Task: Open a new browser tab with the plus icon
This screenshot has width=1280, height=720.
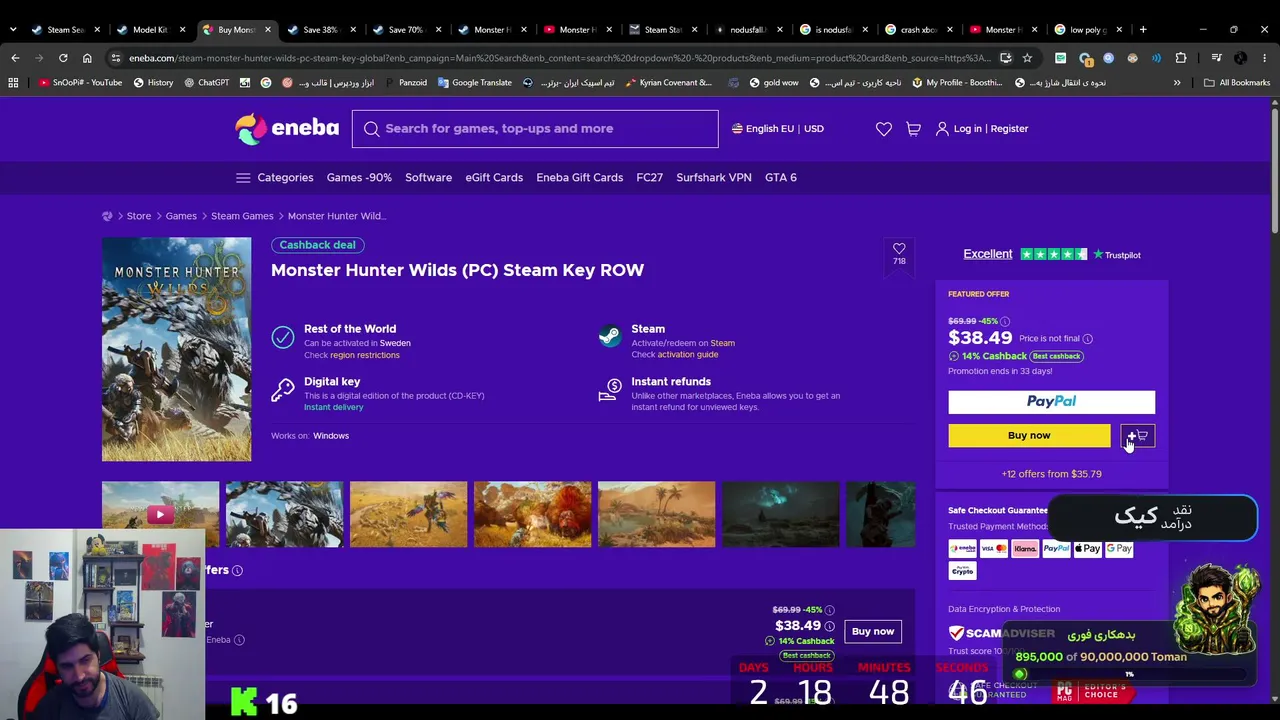Action: 1143,29
